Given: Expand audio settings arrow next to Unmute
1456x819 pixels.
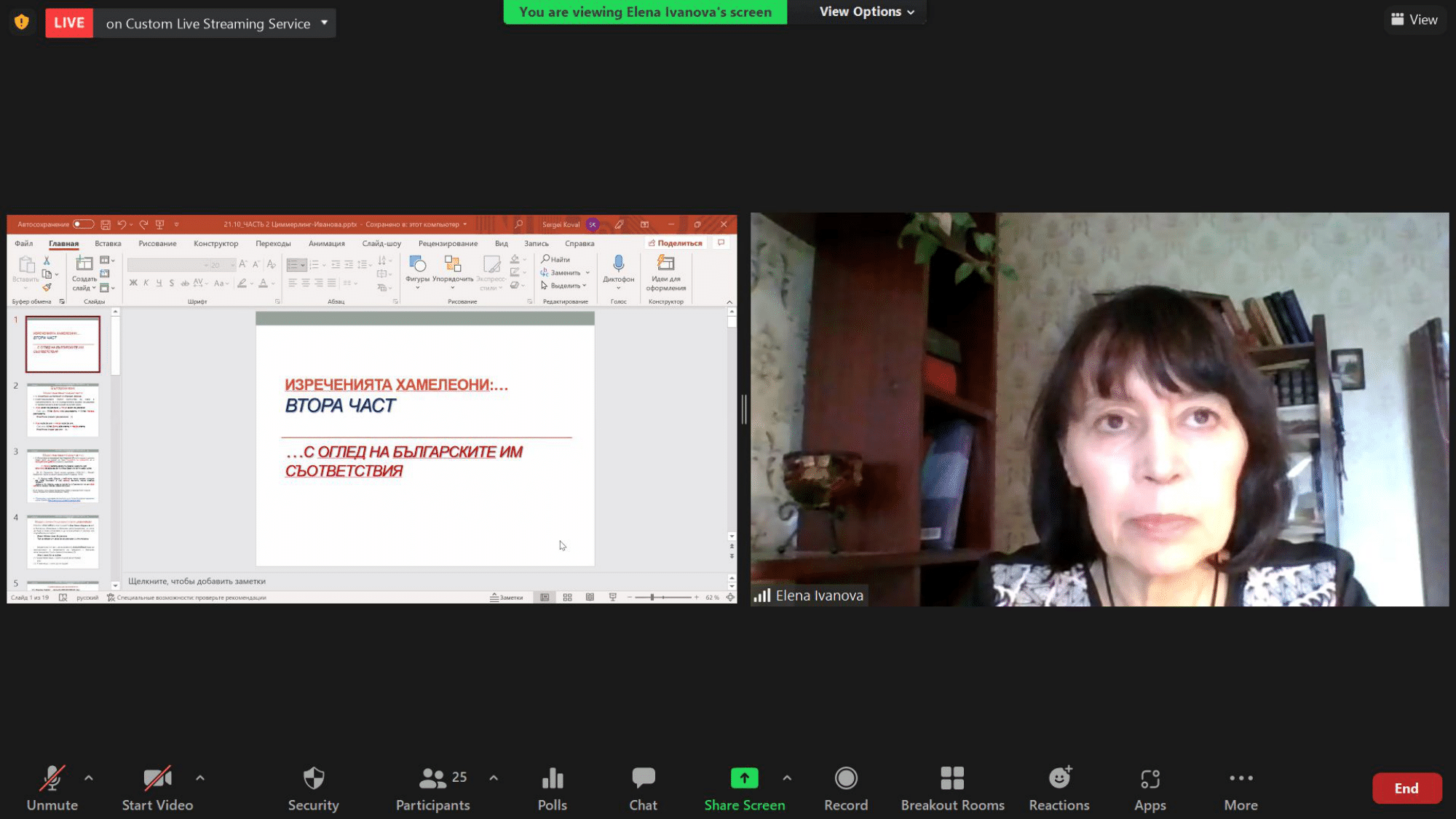Looking at the screenshot, I should coord(89,778).
